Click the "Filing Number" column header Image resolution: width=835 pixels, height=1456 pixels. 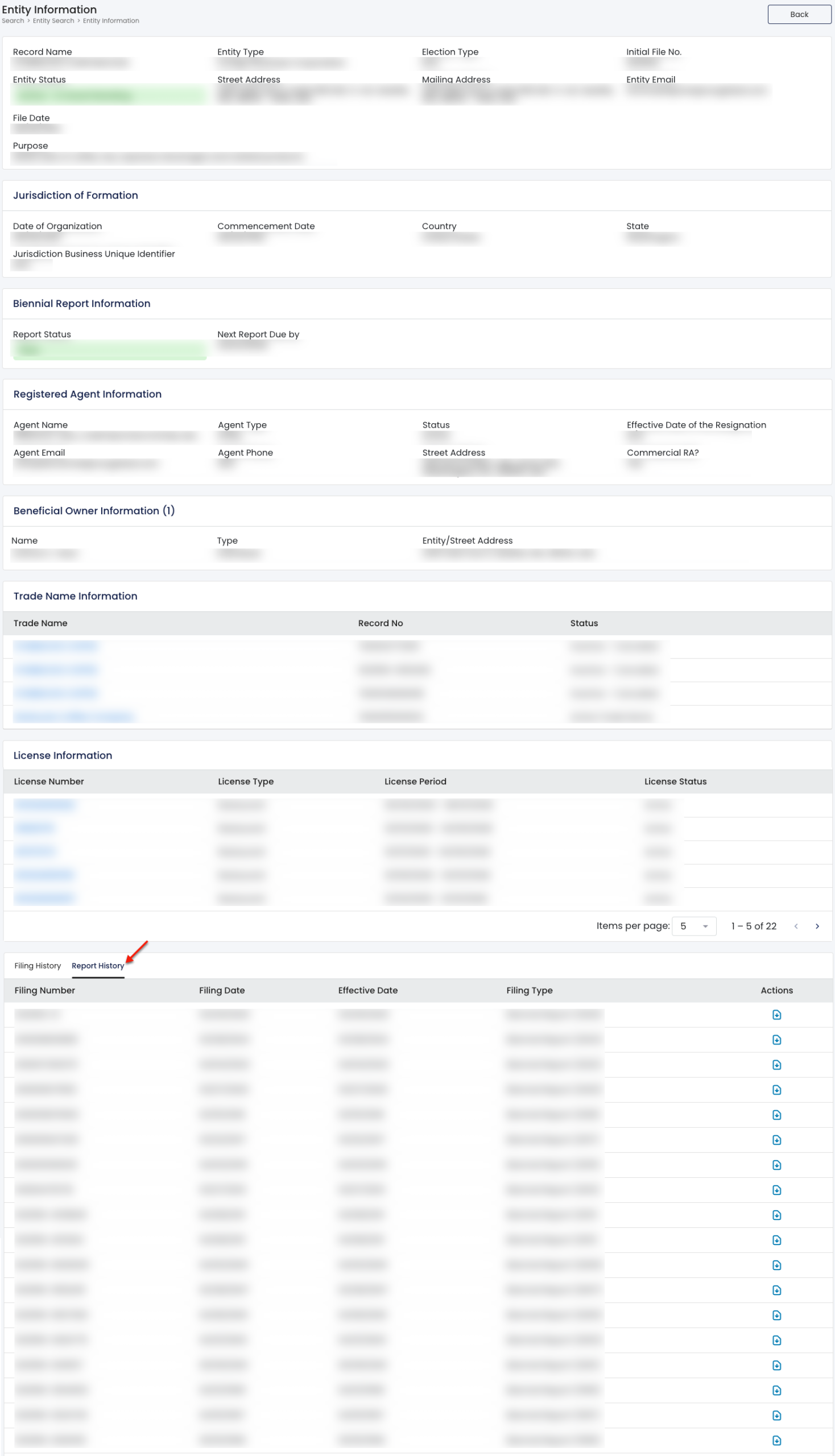click(45, 990)
